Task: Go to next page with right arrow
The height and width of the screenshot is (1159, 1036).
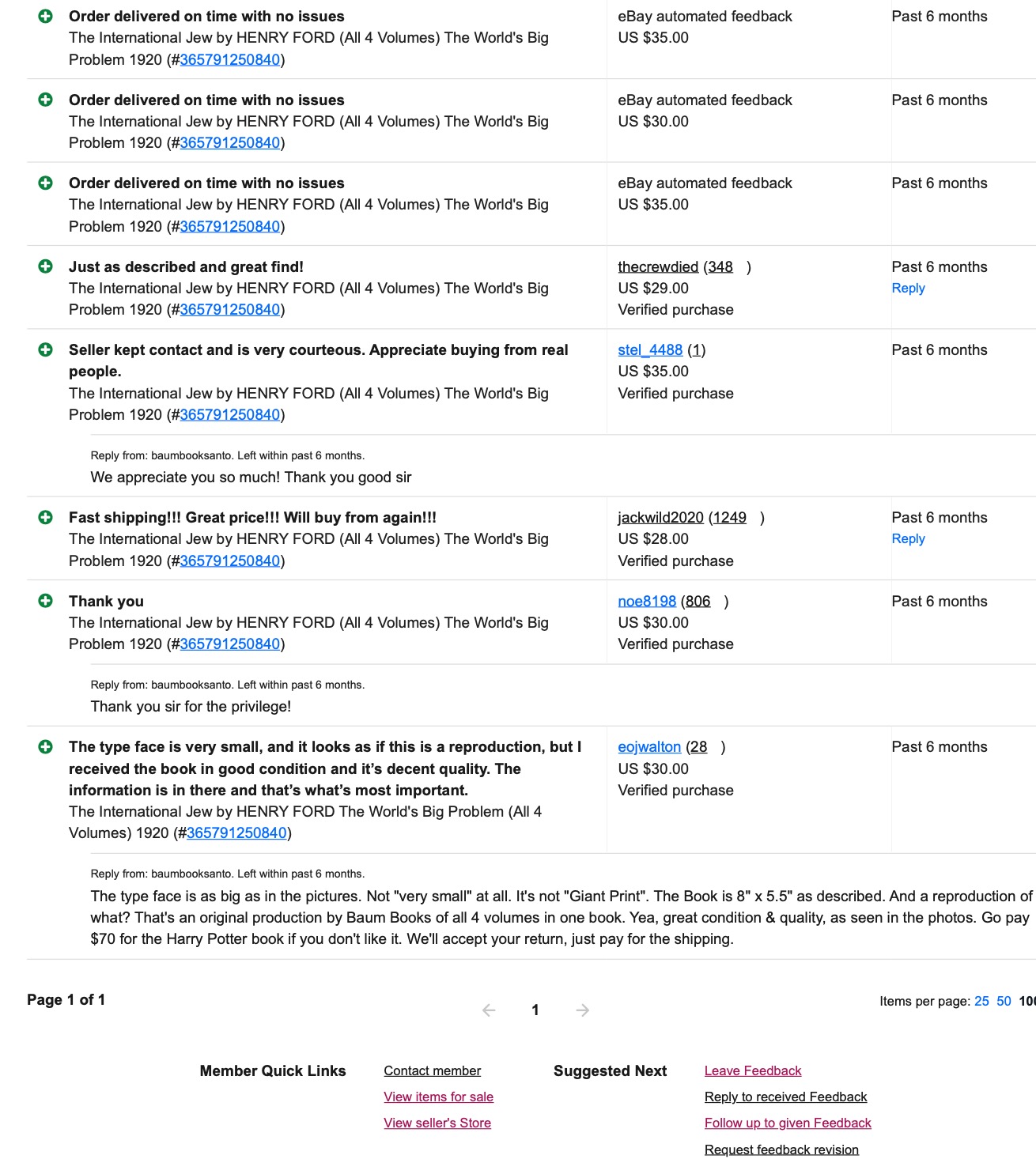Action: click(x=583, y=1010)
